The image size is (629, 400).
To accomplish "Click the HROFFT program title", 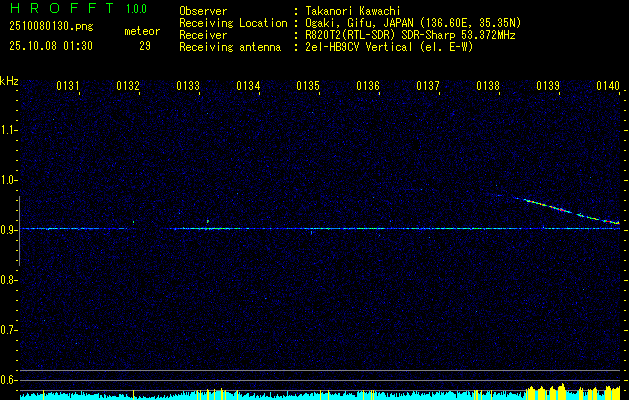I will (x=62, y=8).
